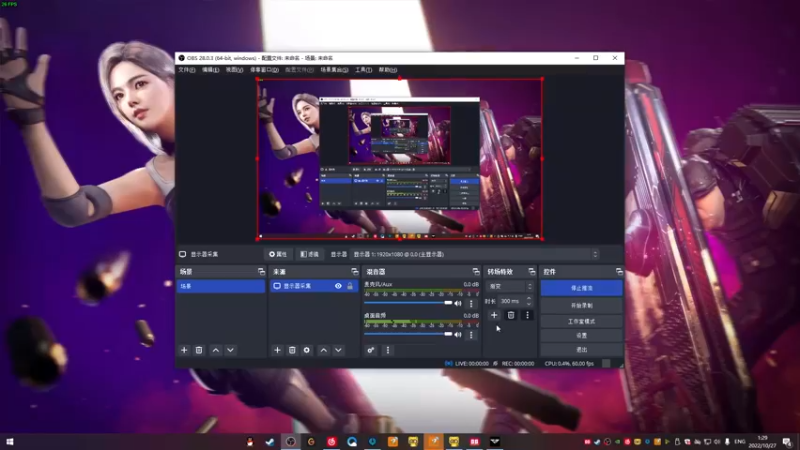This screenshot has width=800, height=450.
Task: Open Steam from the Windows taskbar
Action: (270, 442)
